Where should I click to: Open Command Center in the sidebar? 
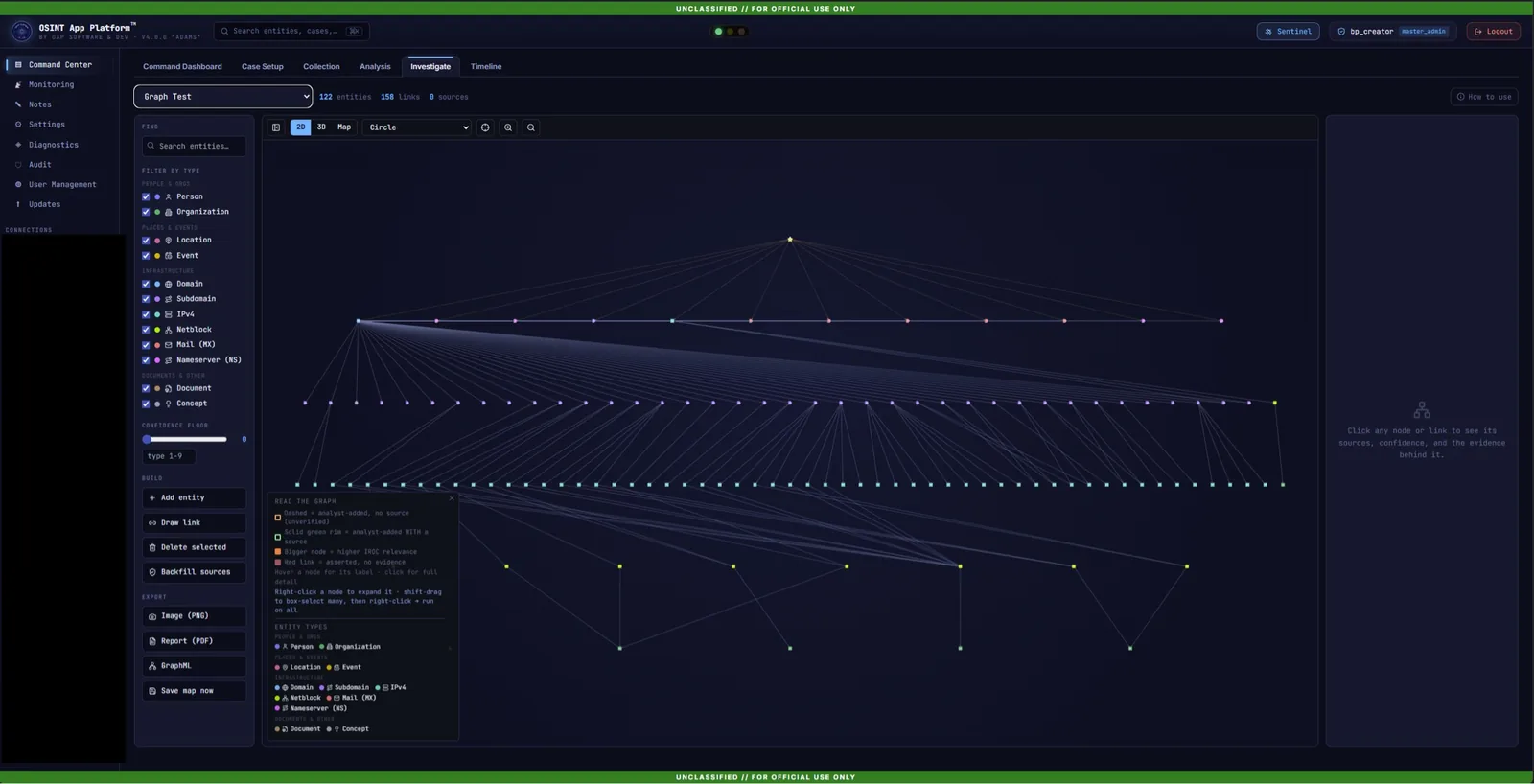click(x=59, y=65)
